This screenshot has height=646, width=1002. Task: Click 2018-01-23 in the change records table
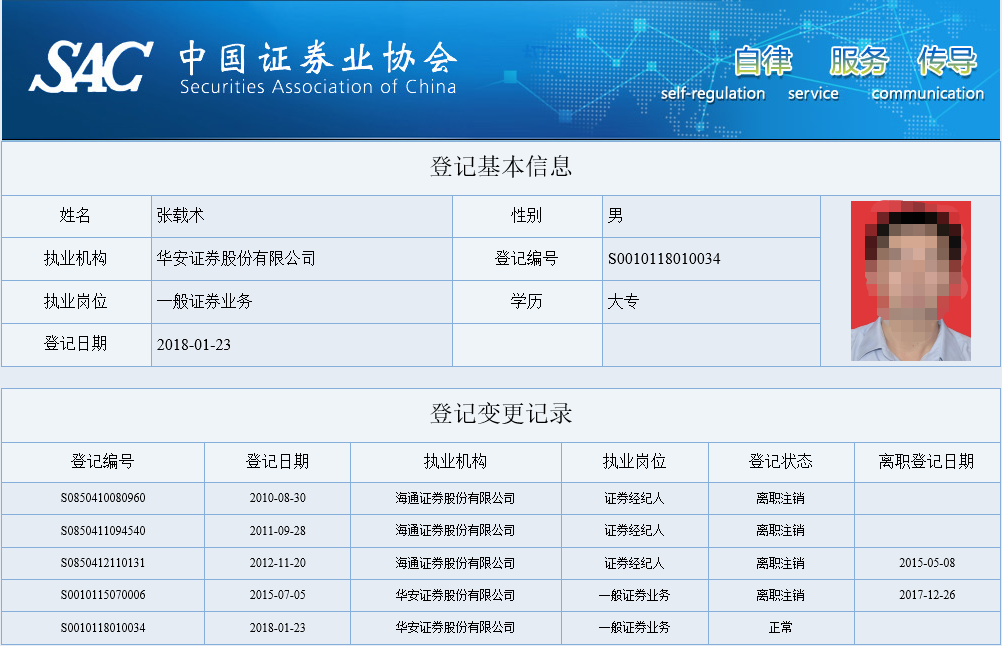coord(277,627)
